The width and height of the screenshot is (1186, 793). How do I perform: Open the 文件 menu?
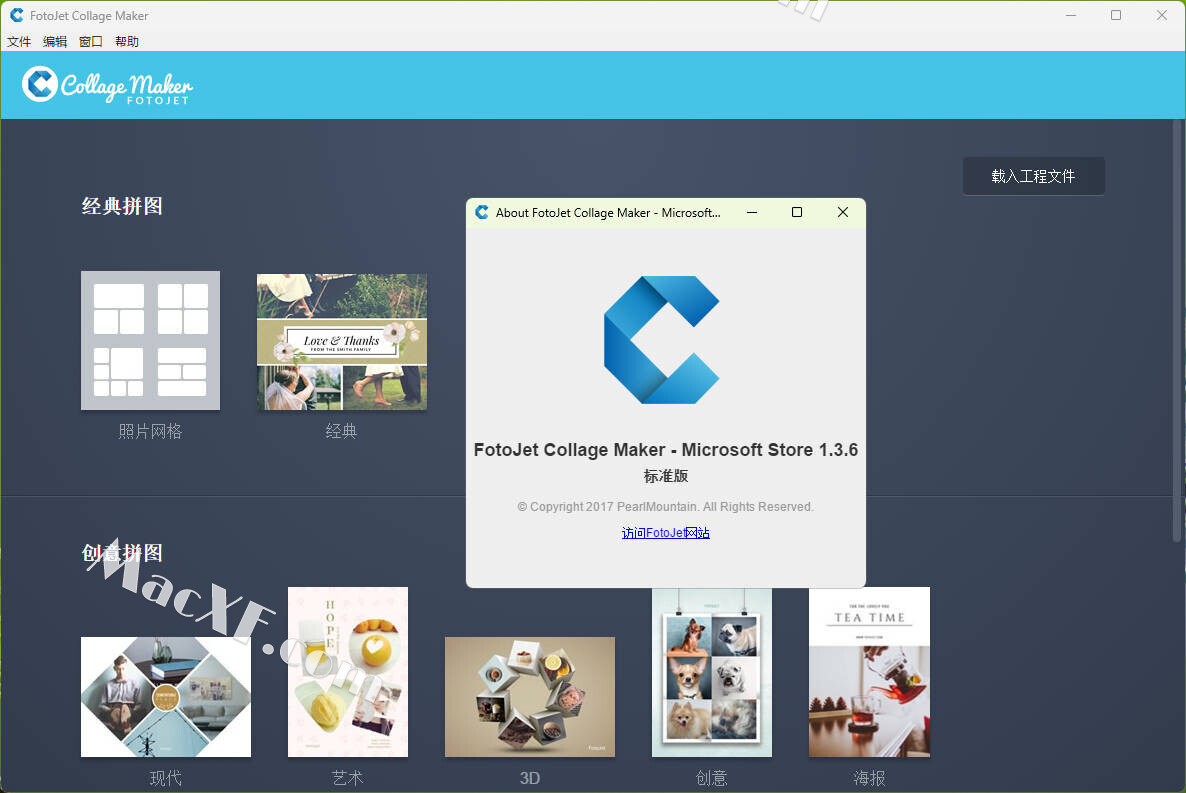19,42
